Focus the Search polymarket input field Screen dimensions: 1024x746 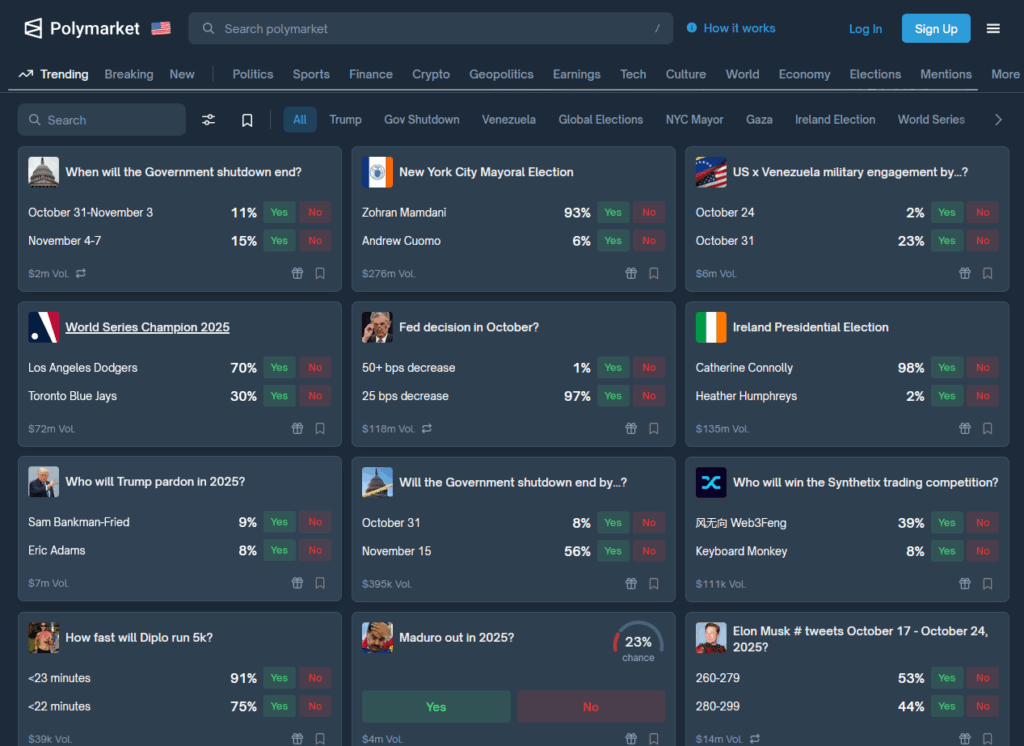pos(430,29)
